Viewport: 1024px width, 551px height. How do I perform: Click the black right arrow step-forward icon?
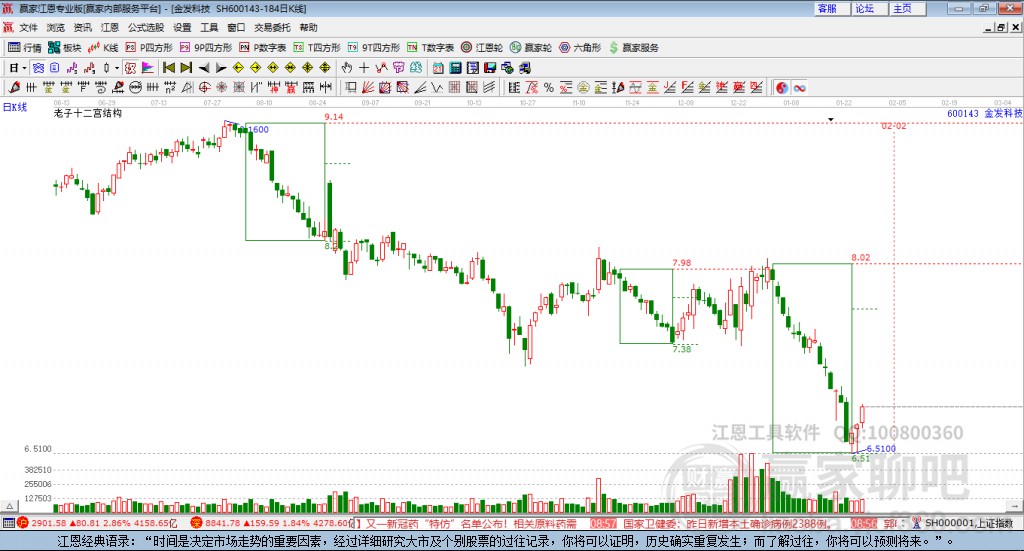(221, 68)
